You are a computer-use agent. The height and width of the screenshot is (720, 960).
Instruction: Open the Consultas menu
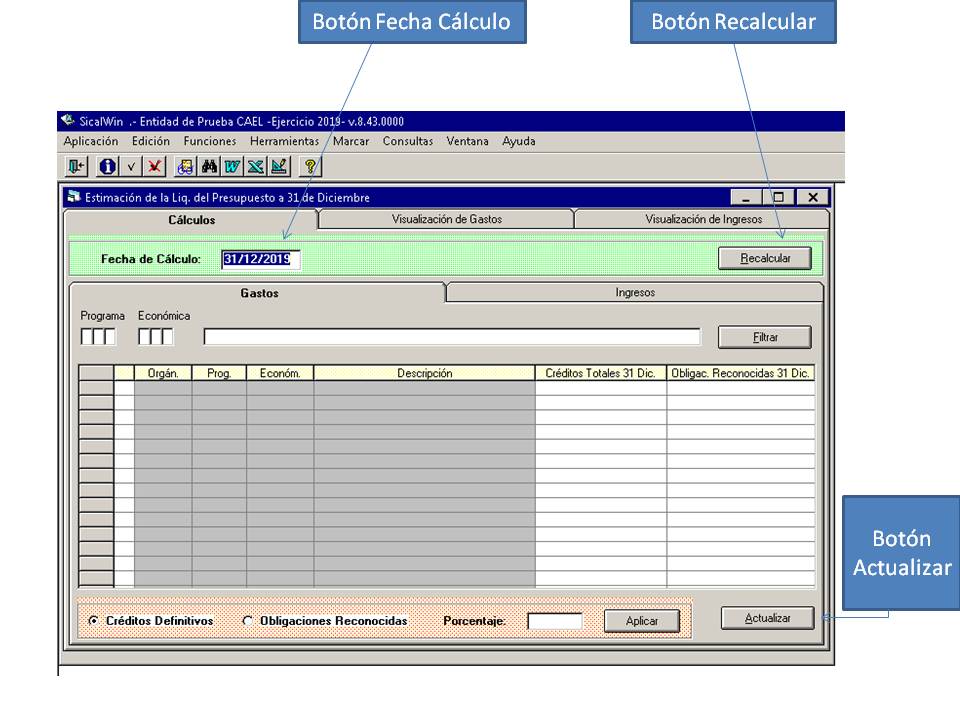[408, 142]
